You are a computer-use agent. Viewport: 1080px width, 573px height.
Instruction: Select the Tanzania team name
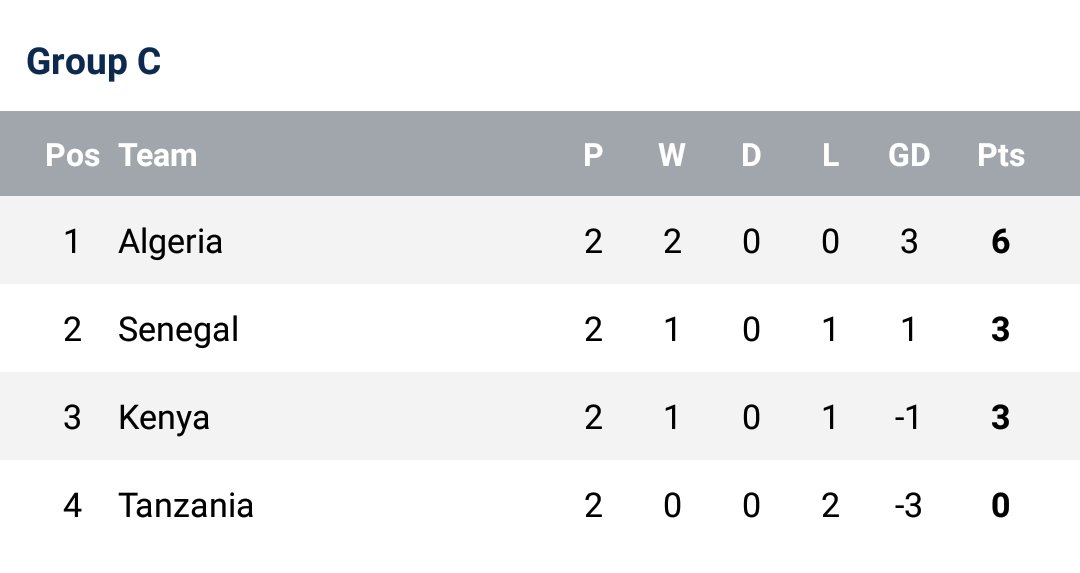pos(186,505)
